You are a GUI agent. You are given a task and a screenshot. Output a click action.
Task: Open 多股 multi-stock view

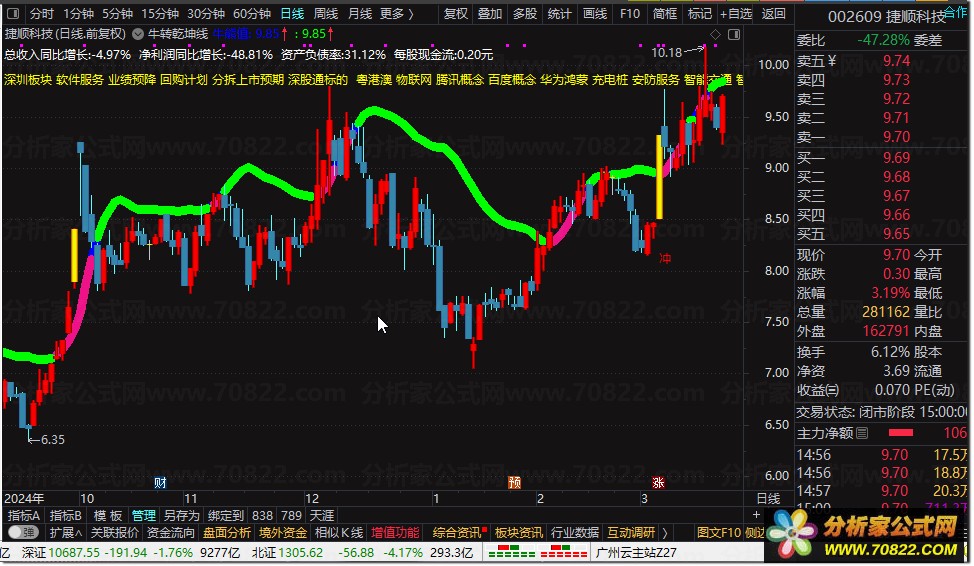click(524, 13)
